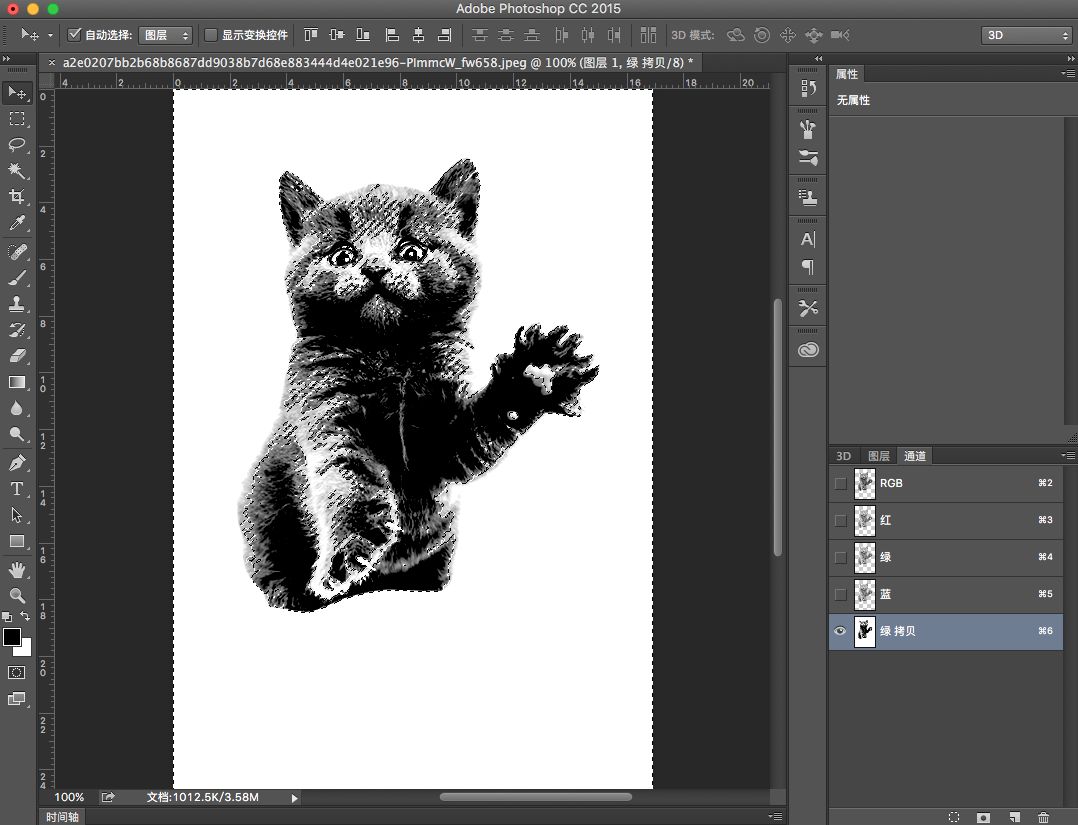1078x825 pixels.
Task: Open the 3D workspace dropdown
Action: point(1025,35)
